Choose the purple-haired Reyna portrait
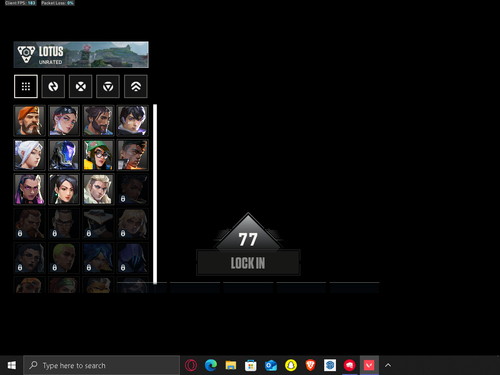 (29, 189)
